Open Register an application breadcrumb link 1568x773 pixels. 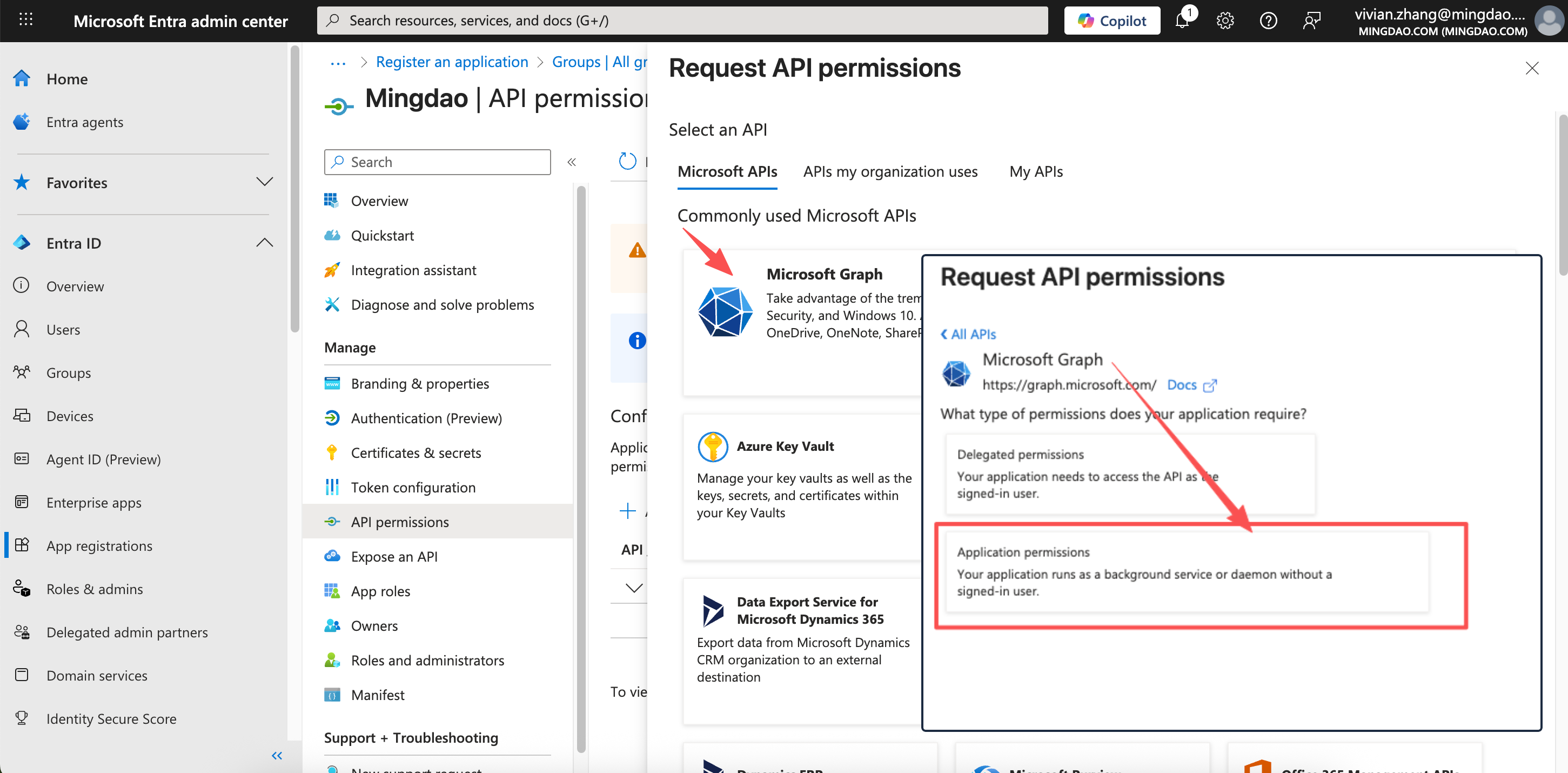click(x=452, y=62)
